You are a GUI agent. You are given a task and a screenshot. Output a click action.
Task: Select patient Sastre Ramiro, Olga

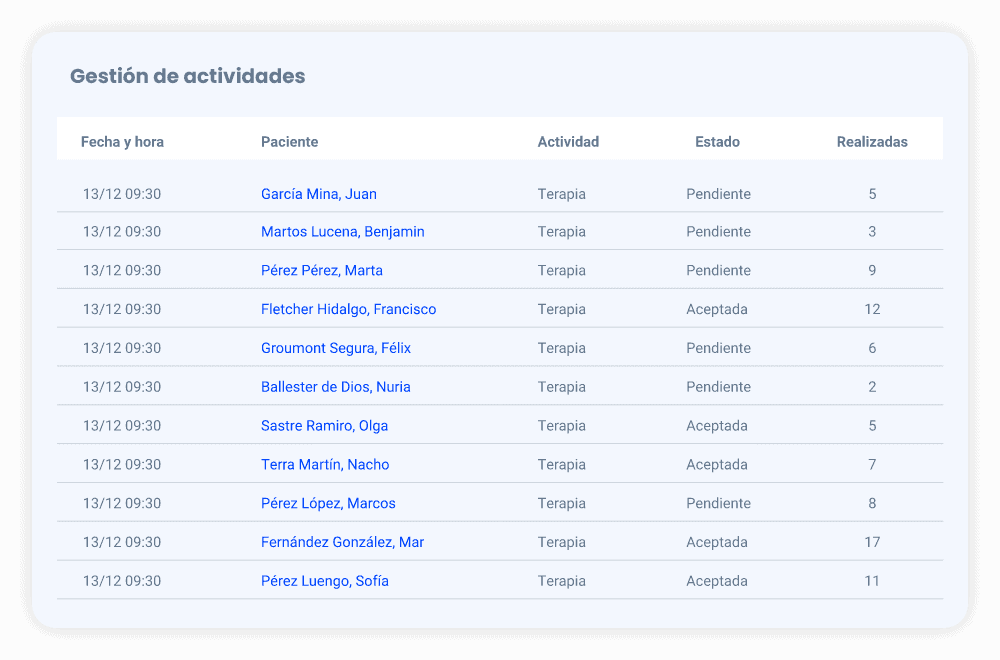[324, 426]
